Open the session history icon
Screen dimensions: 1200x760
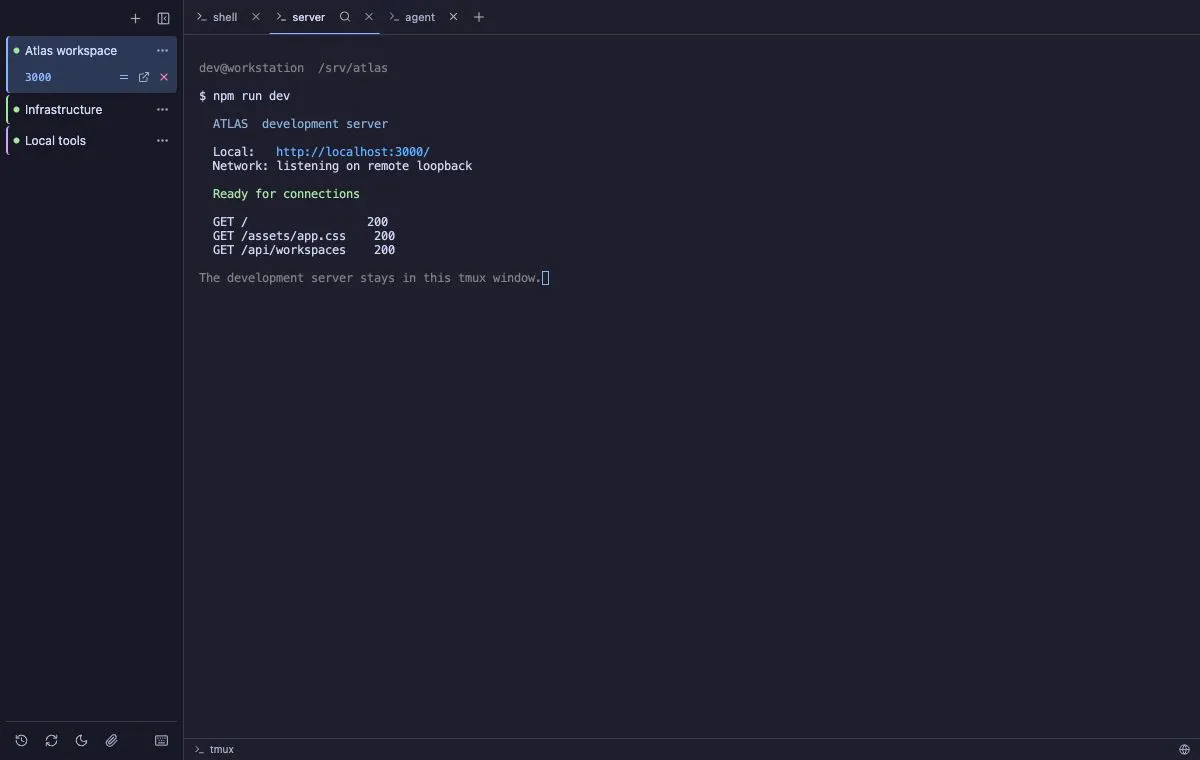tap(21, 741)
